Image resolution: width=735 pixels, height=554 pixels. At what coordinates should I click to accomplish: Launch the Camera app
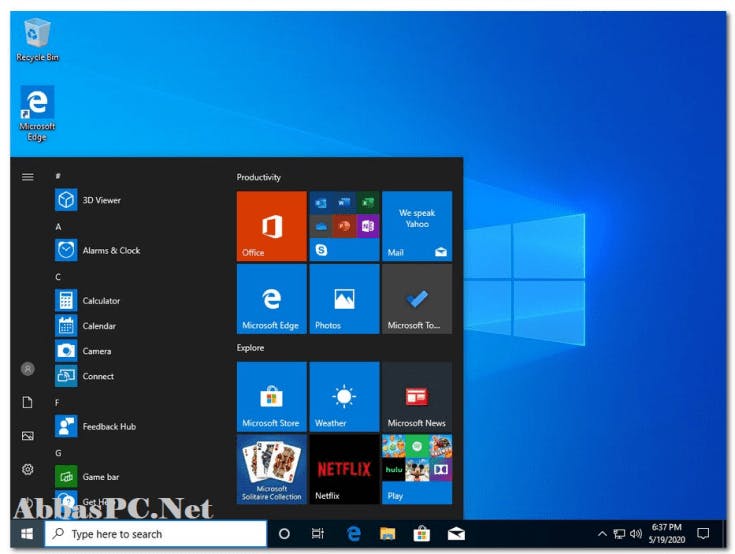(134, 351)
